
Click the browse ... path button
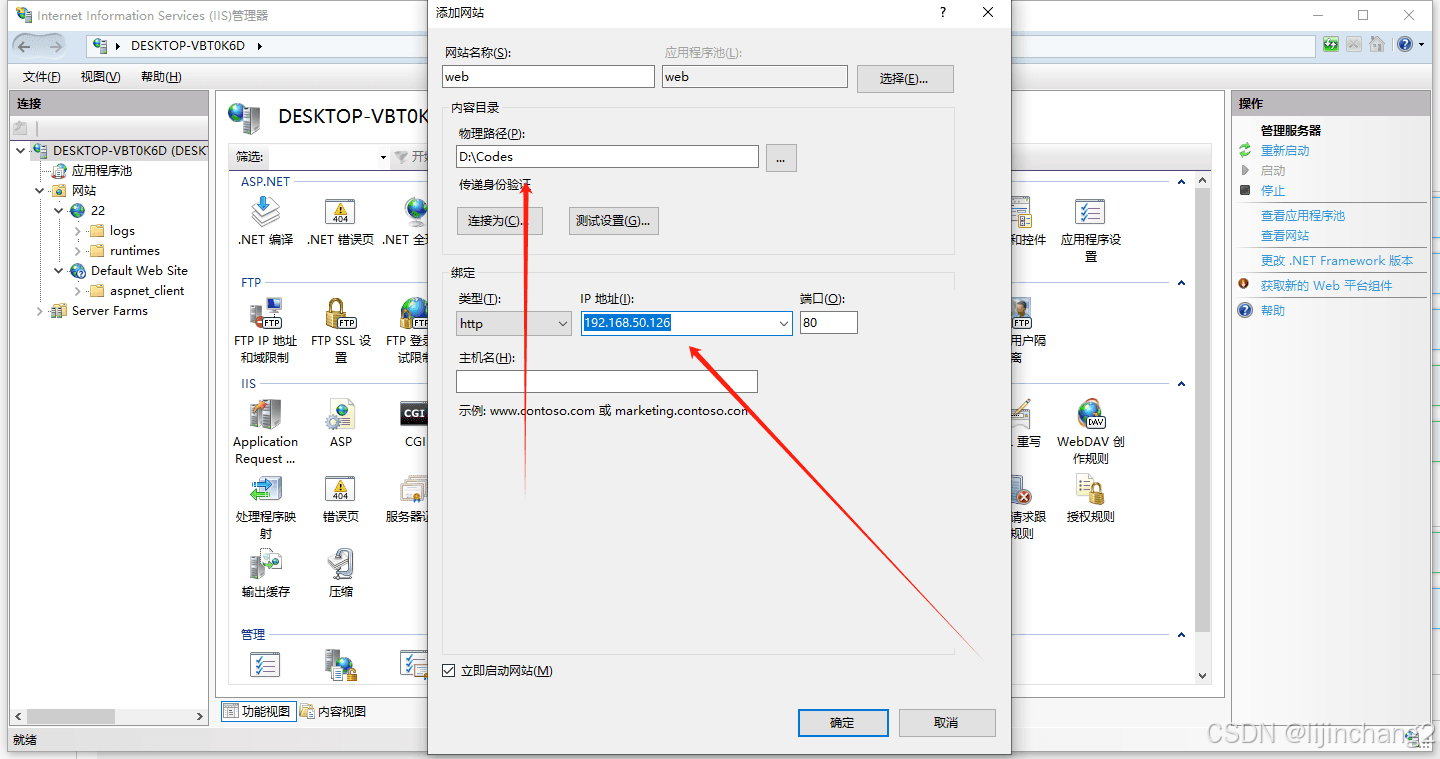[781, 158]
